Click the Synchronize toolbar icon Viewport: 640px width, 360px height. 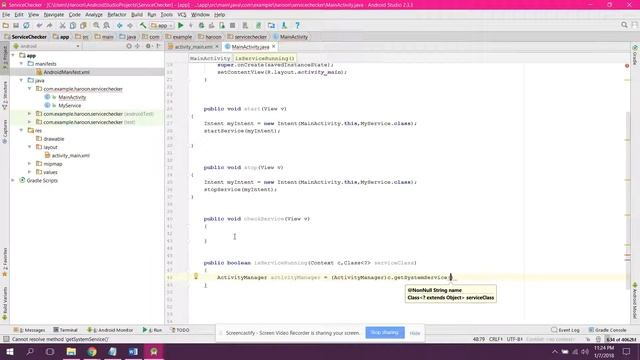[26, 25]
